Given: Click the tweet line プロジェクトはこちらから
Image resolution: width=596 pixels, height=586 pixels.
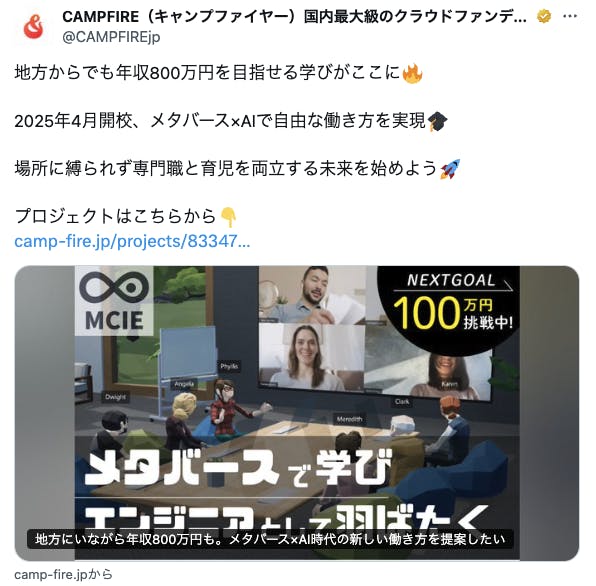Looking at the screenshot, I should point(125,217).
